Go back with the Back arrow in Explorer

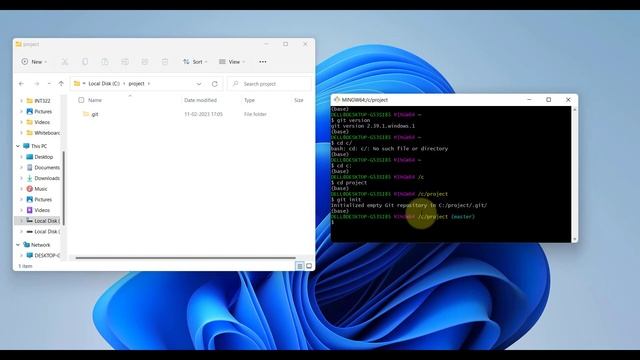21,84
